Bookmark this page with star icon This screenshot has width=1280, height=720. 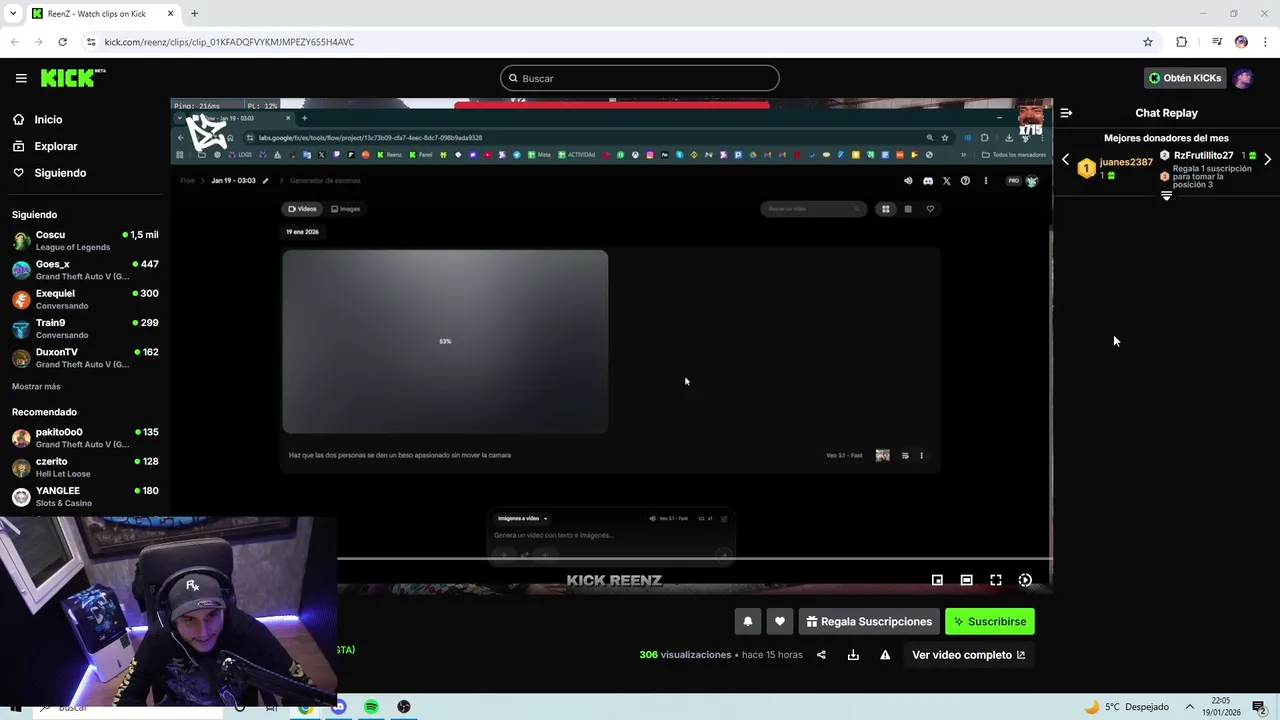pos(1148,42)
